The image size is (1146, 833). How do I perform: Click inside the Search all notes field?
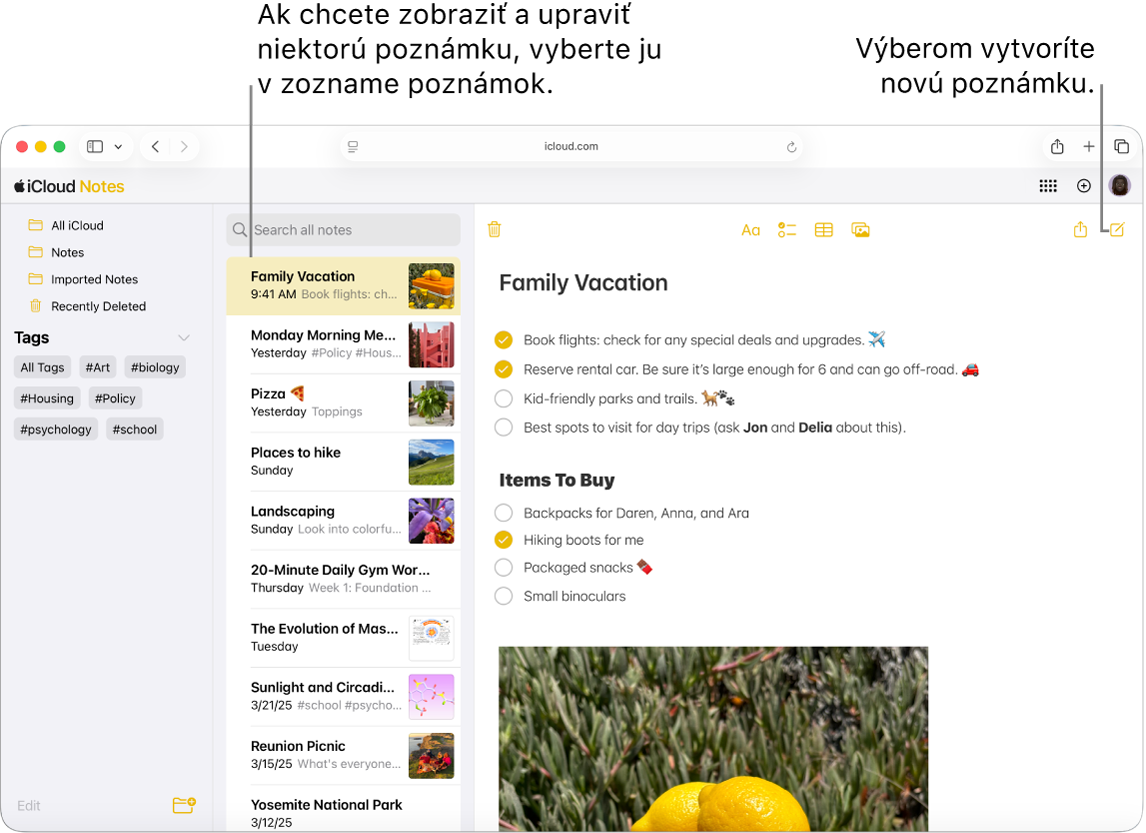[343, 230]
